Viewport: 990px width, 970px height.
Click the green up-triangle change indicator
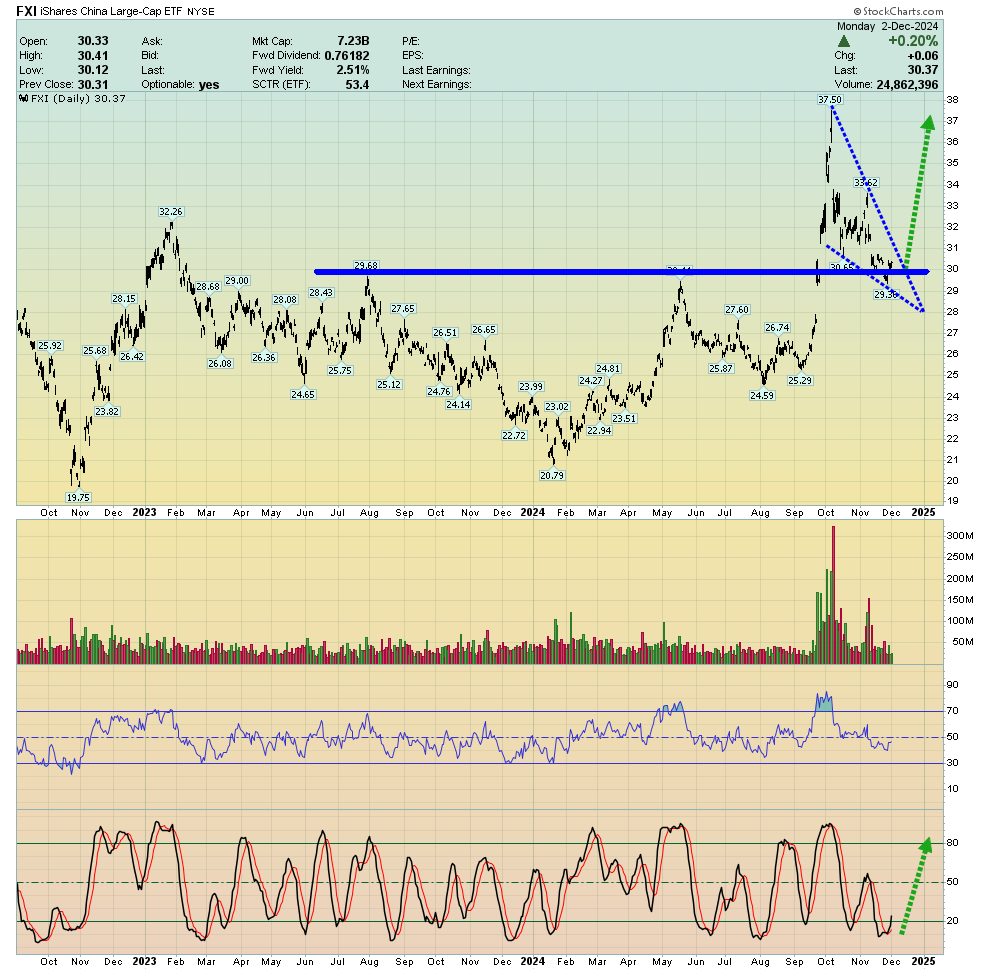[843, 41]
